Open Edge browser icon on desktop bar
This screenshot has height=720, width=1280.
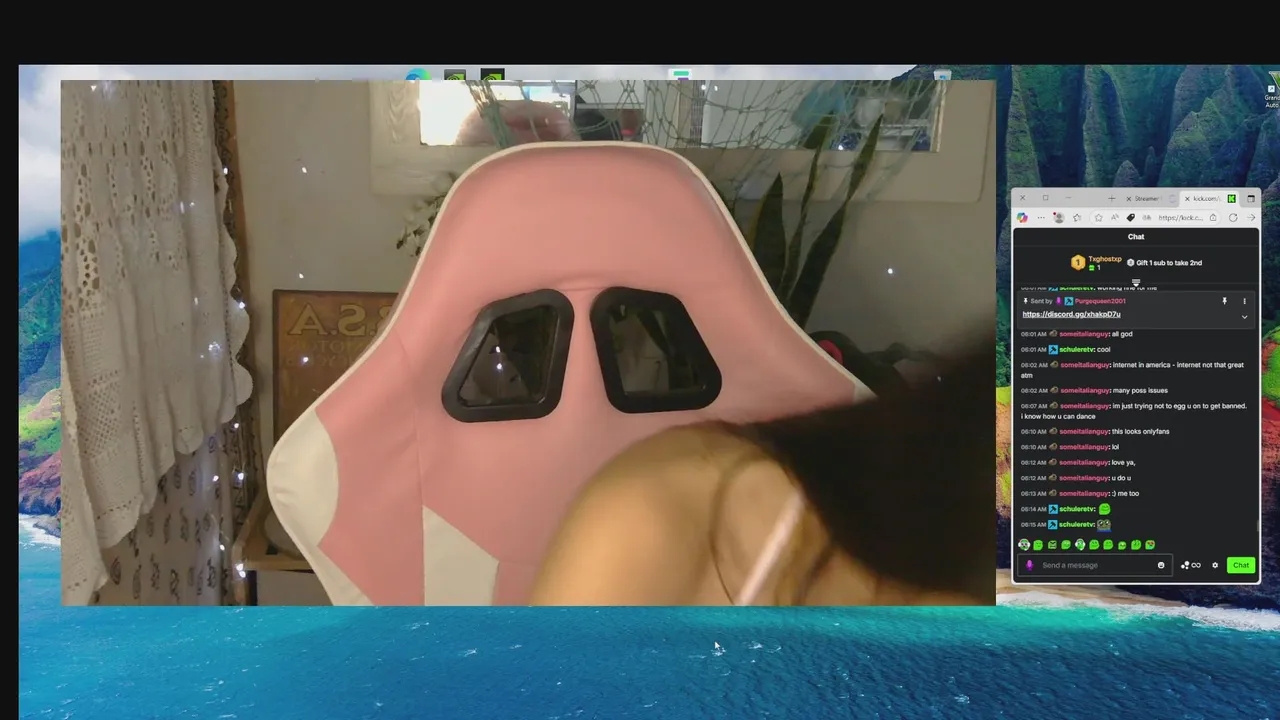click(417, 75)
